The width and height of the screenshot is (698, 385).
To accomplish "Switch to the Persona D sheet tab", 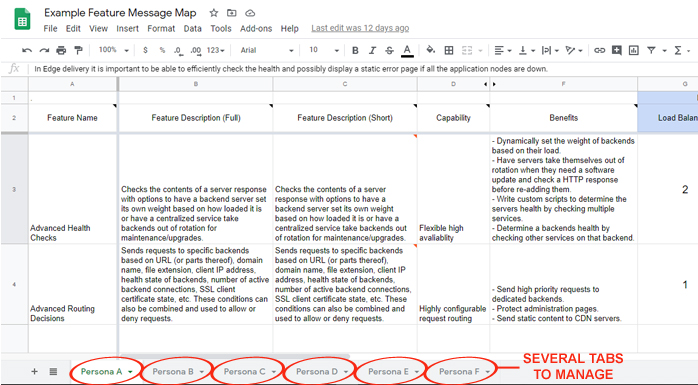I will tap(317, 371).
